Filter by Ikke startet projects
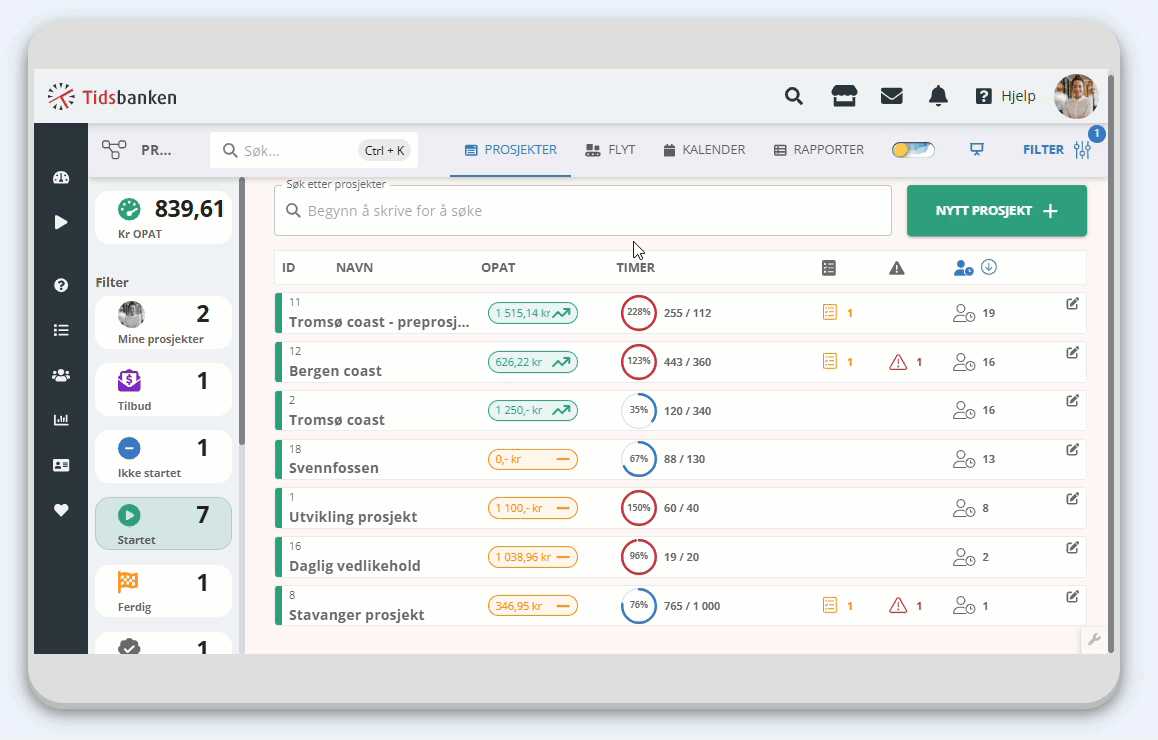The width and height of the screenshot is (1158, 740). (x=163, y=457)
